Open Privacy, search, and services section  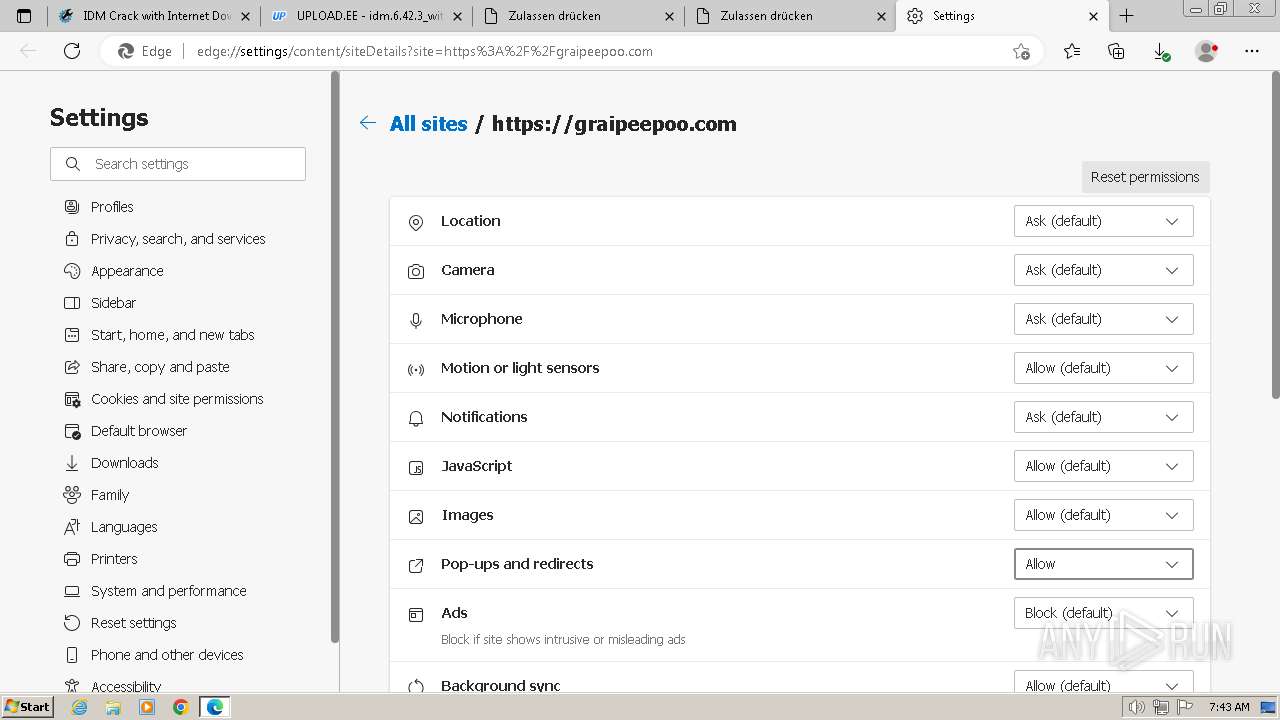[178, 239]
